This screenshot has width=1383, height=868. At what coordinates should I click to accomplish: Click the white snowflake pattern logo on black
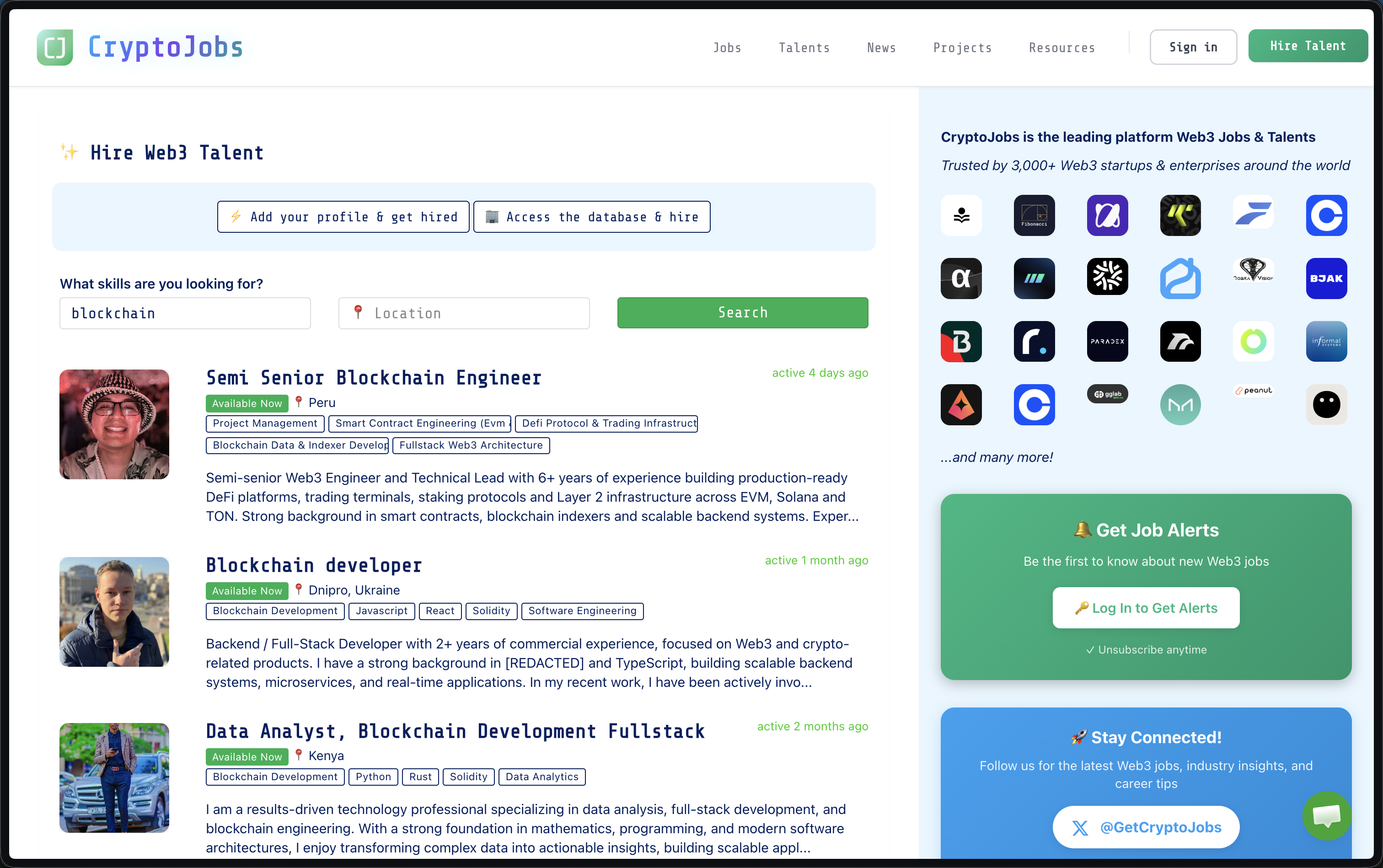(1107, 276)
